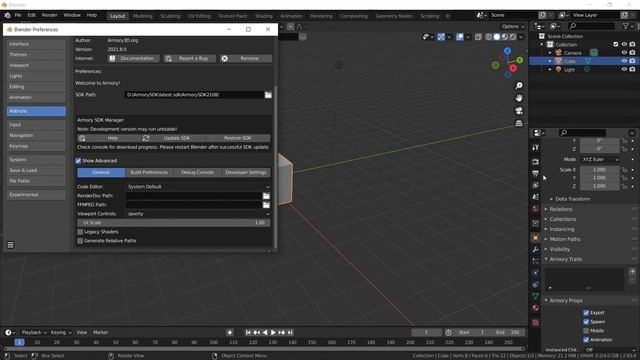This screenshot has height=360, width=640.
Task: Click the Report a Bug button
Action: [189, 58]
